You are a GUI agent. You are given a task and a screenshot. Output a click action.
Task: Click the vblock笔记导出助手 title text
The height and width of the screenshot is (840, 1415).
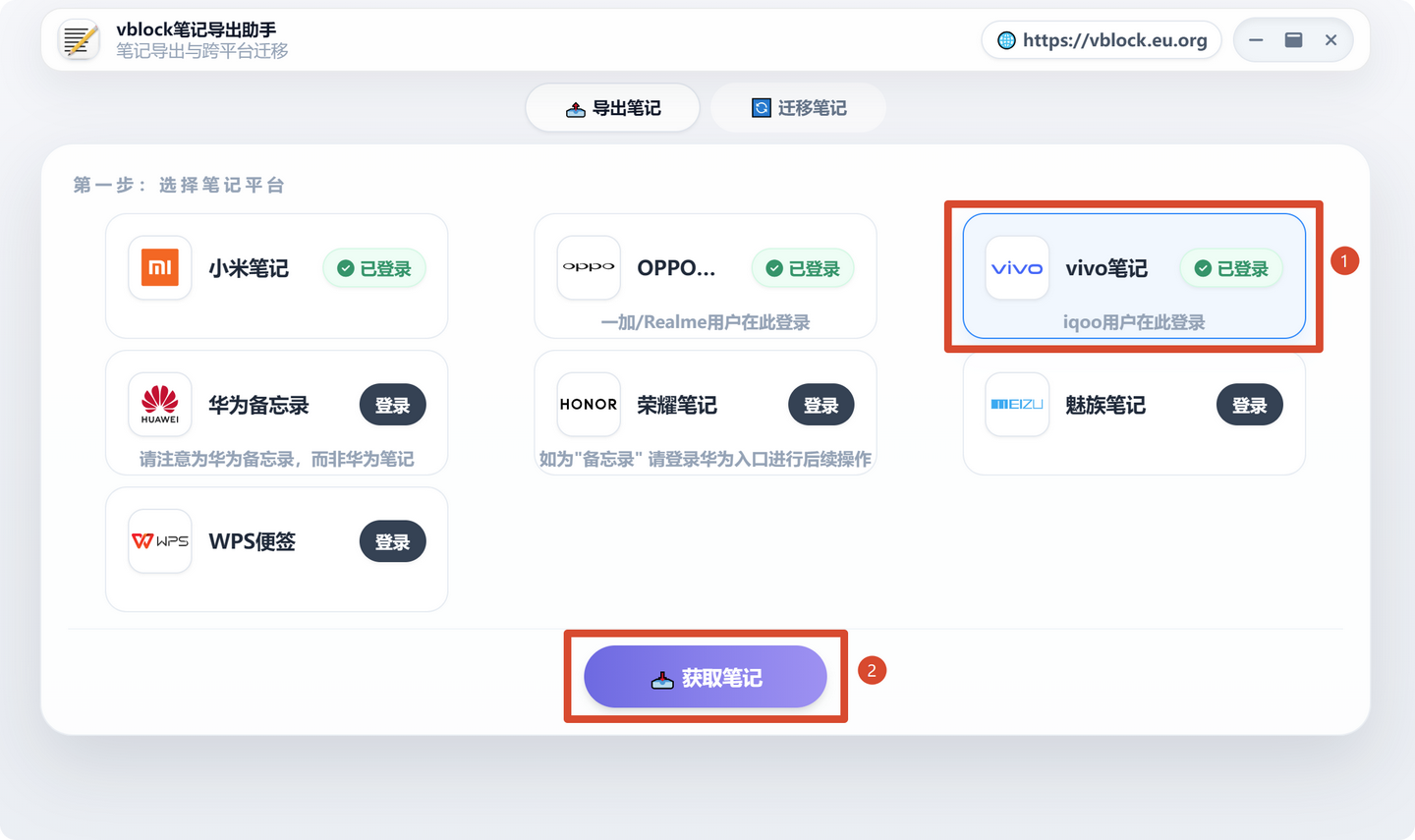tap(197, 29)
